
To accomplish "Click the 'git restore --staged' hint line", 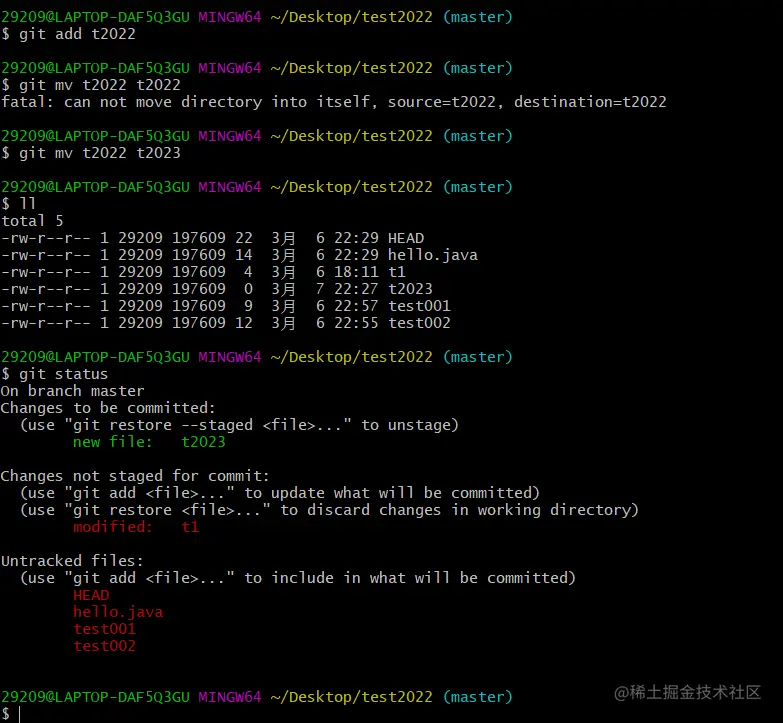I will (239, 425).
